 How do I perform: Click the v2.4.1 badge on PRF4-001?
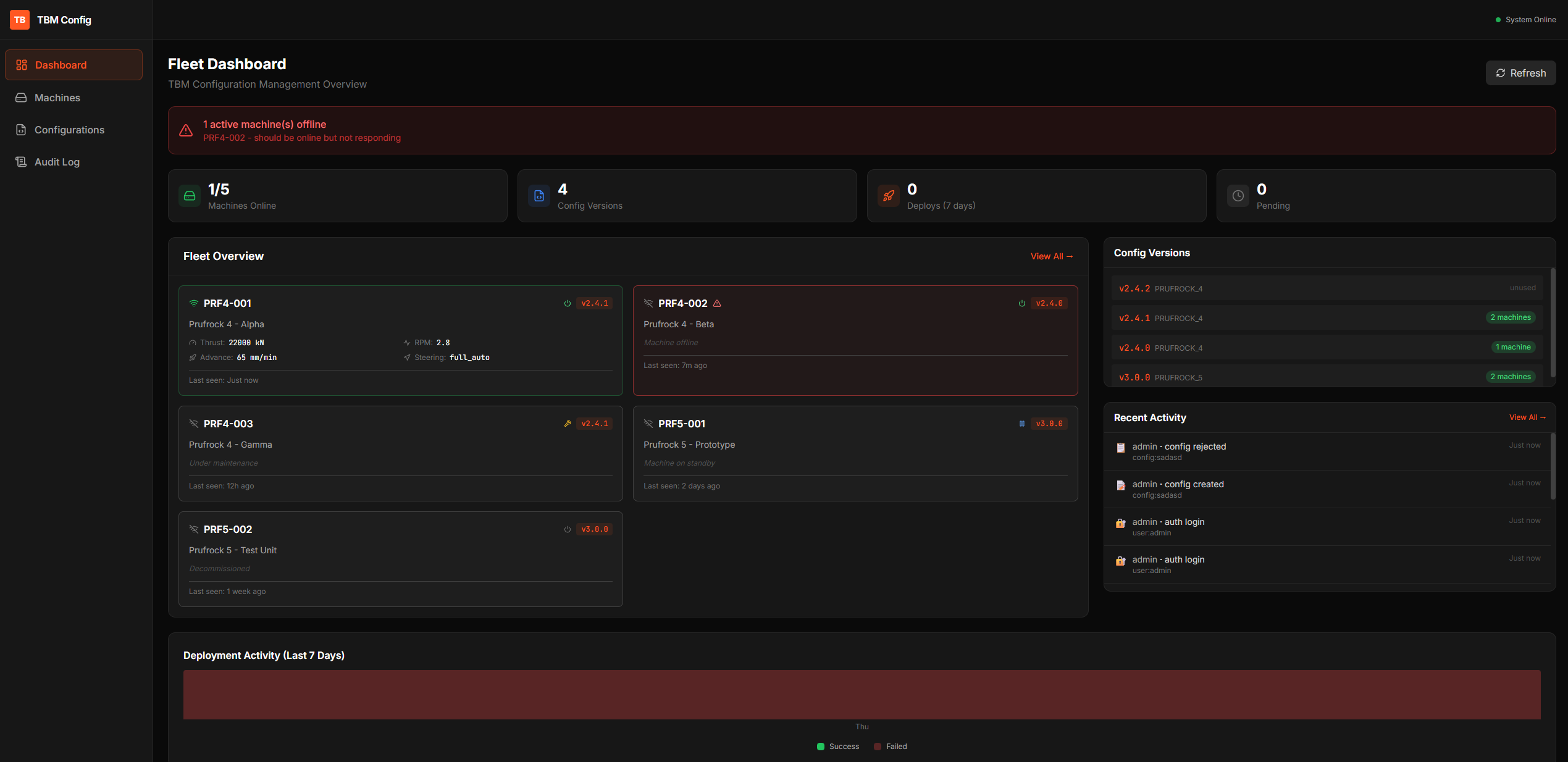(x=595, y=303)
